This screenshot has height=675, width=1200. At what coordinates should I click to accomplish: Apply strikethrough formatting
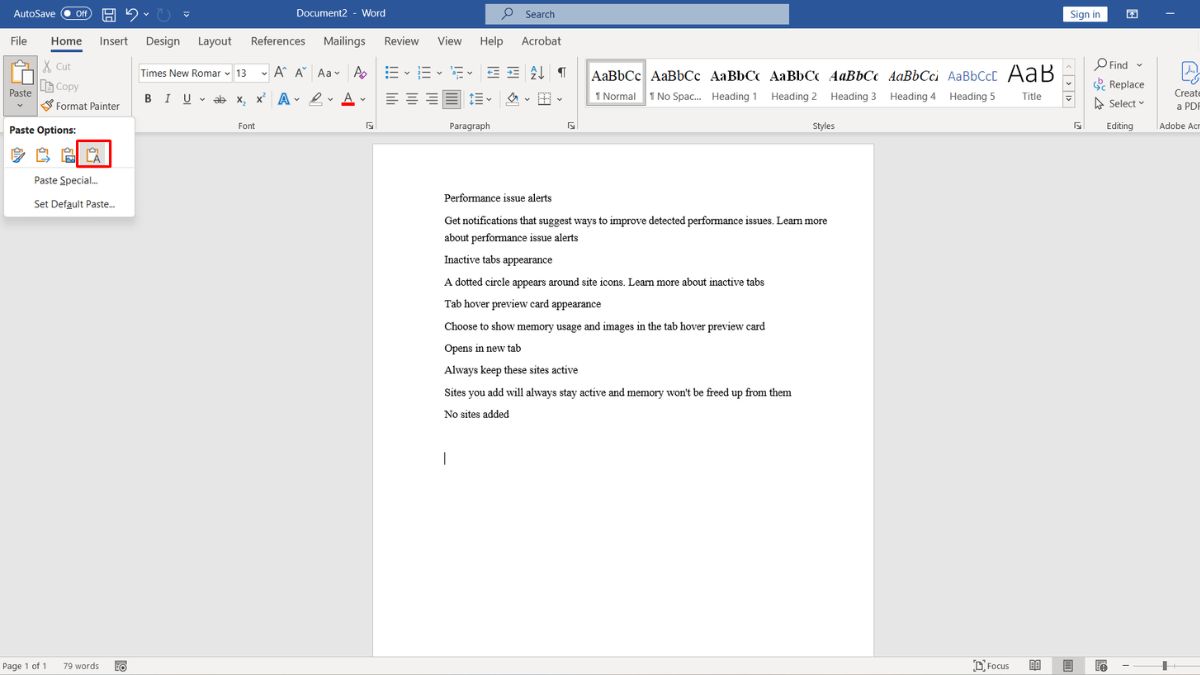219,99
